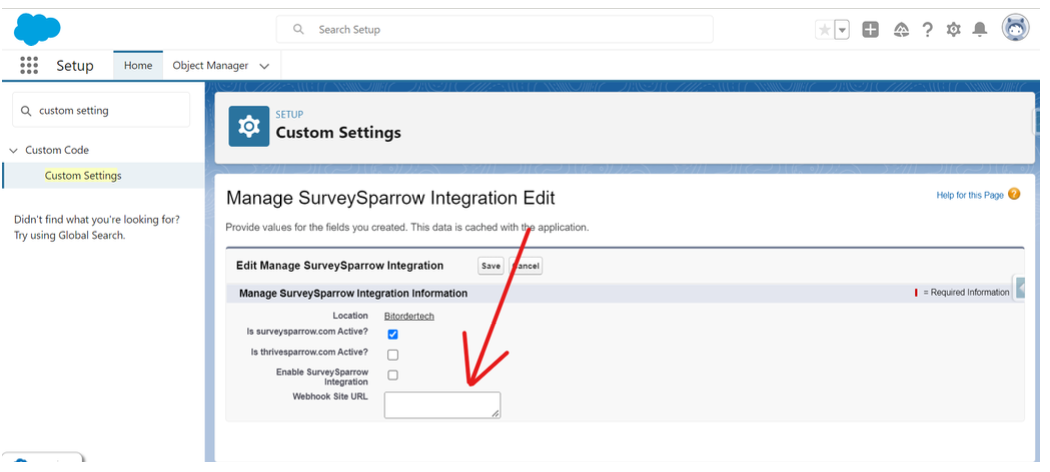This screenshot has height=472, width=1050.
Task: Select Custom Settings in sidebar
Action: [83, 176]
